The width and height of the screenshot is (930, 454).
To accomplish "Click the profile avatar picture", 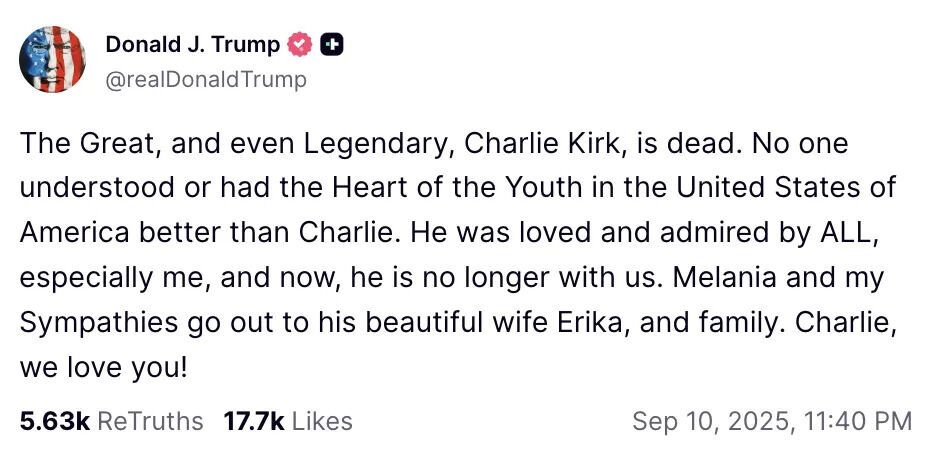I will click(53, 59).
